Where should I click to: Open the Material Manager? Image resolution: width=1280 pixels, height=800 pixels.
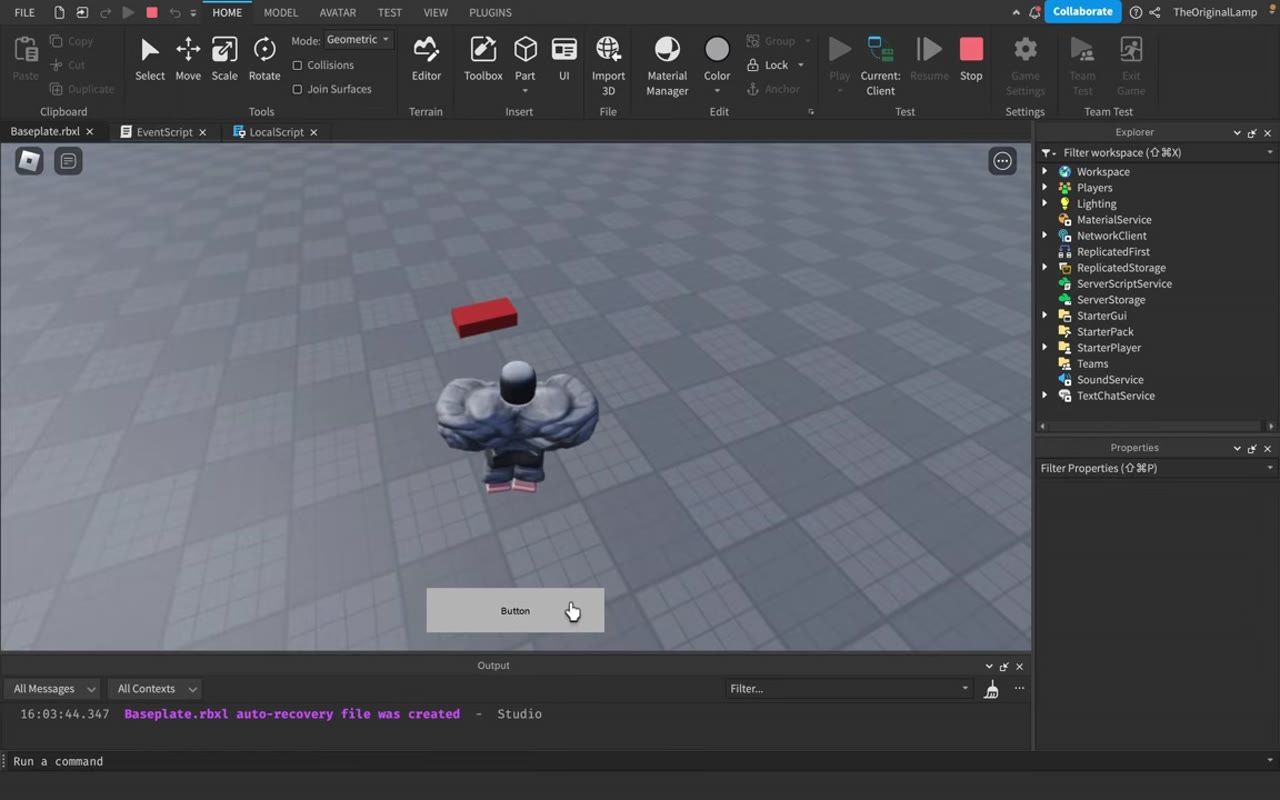(x=667, y=66)
